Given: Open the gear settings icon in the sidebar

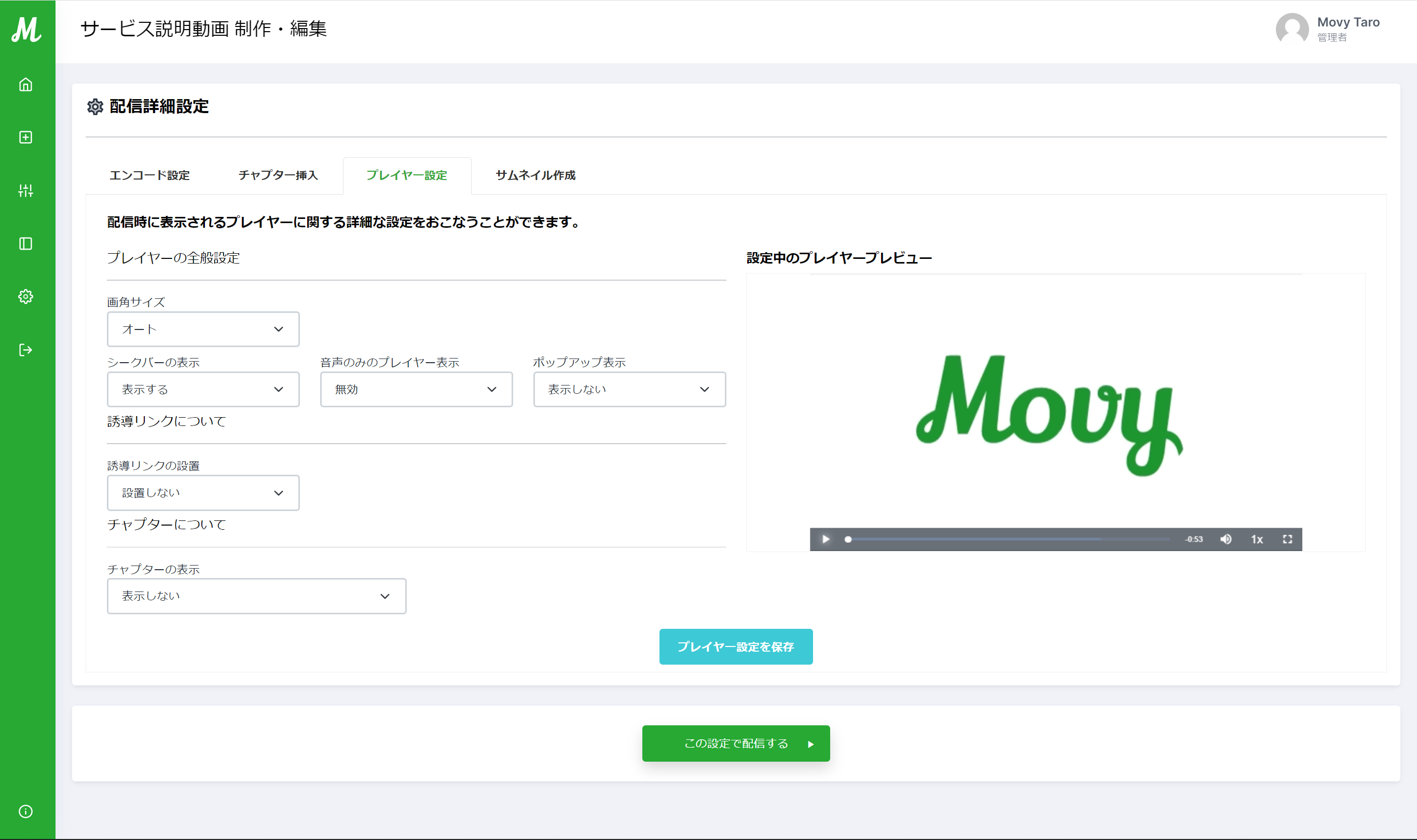Looking at the screenshot, I should [25, 297].
